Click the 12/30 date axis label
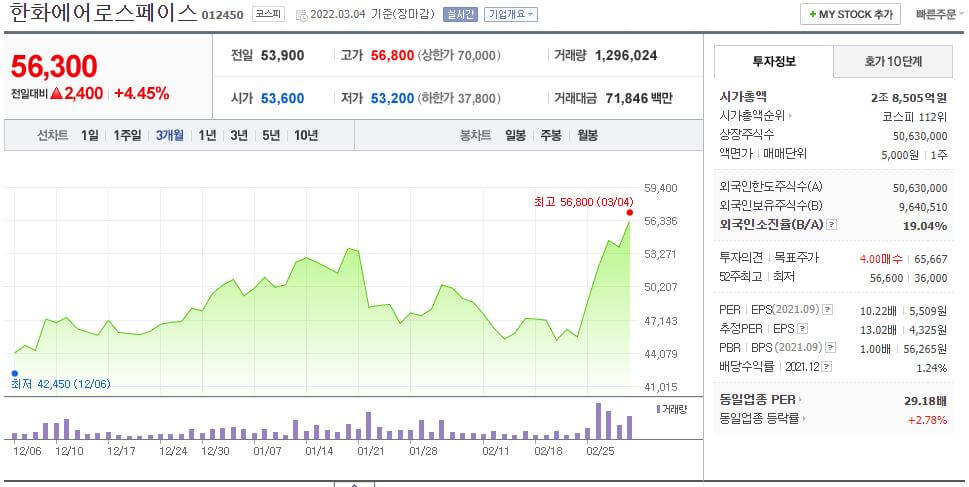Screen dimensions: 969x487 [216, 451]
